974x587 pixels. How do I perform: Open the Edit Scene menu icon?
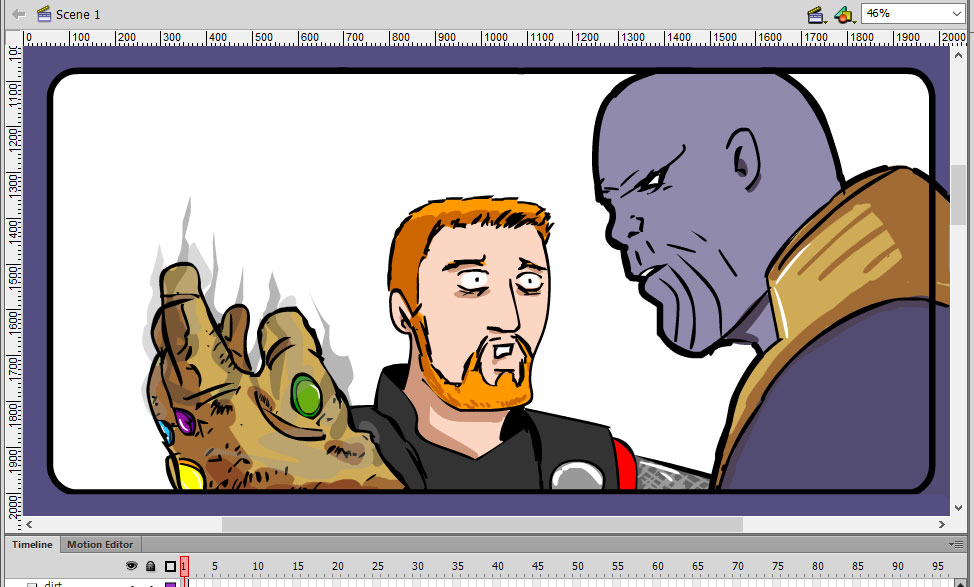click(x=816, y=14)
